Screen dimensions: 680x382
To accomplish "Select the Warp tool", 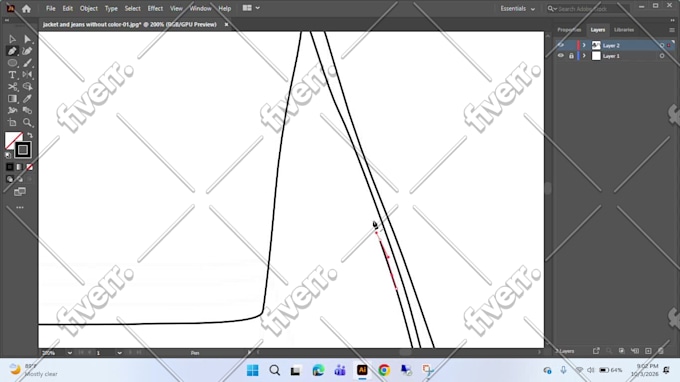I will pos(12,111).
